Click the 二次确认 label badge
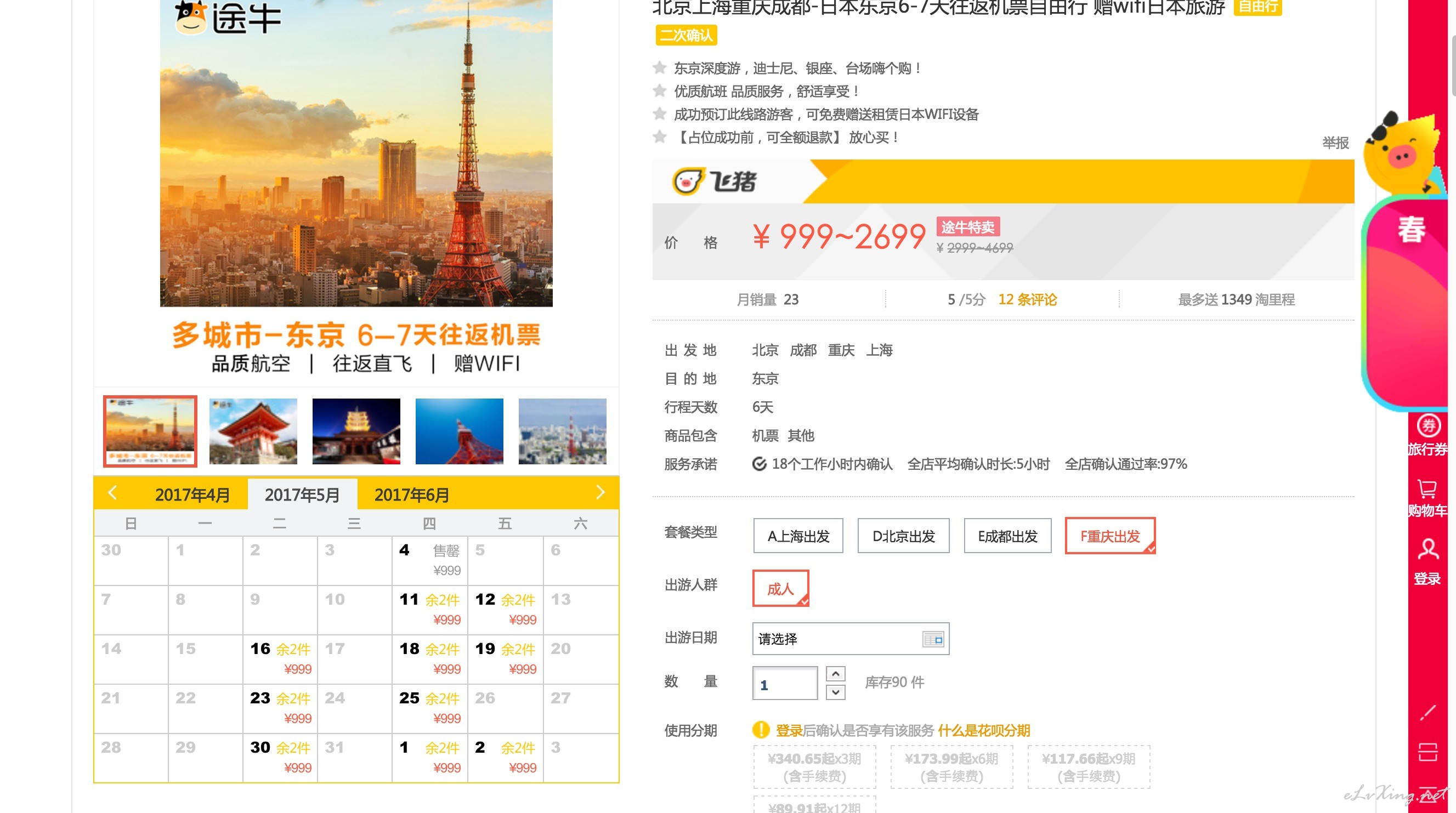 (686, 35)
